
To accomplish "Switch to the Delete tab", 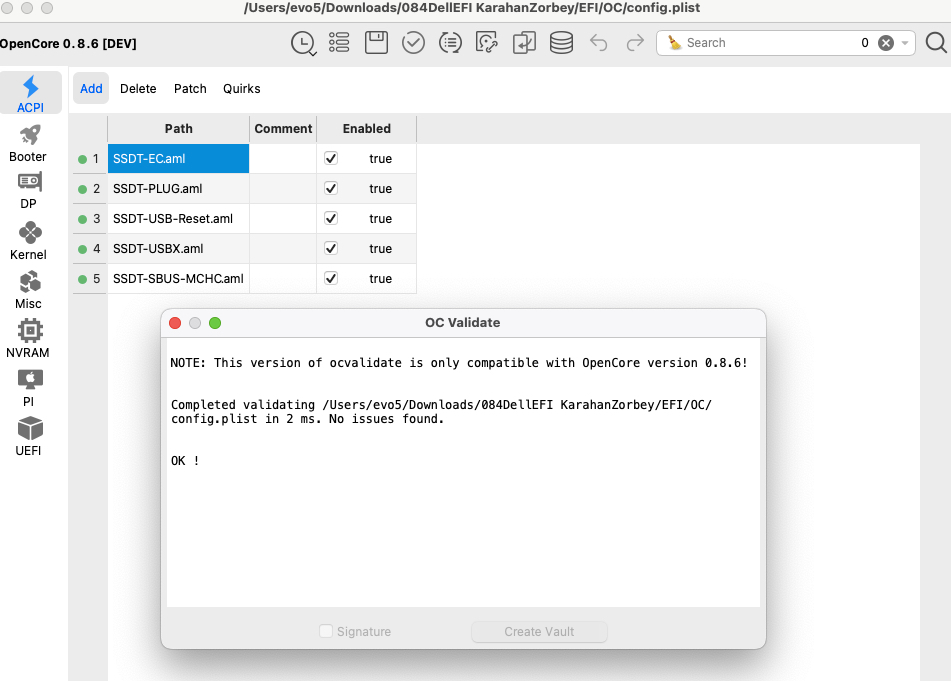I will pyautogui.click(x=138, y=89).
